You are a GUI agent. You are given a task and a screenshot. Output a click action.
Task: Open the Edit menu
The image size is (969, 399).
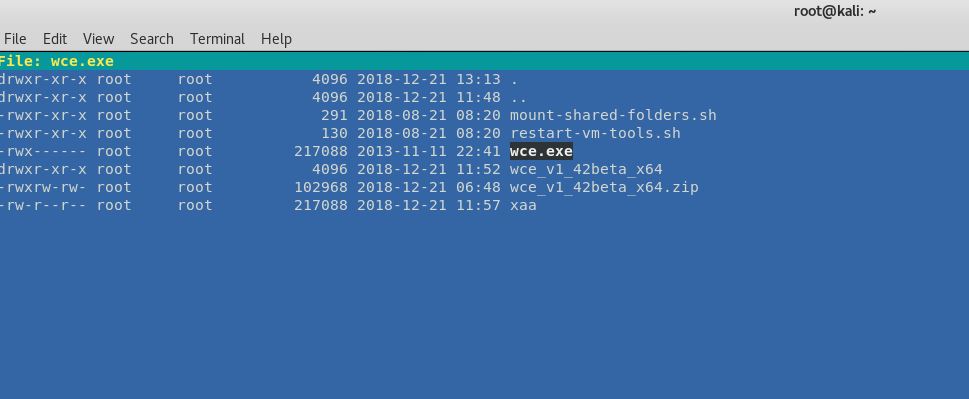click(x=54, y=39)
